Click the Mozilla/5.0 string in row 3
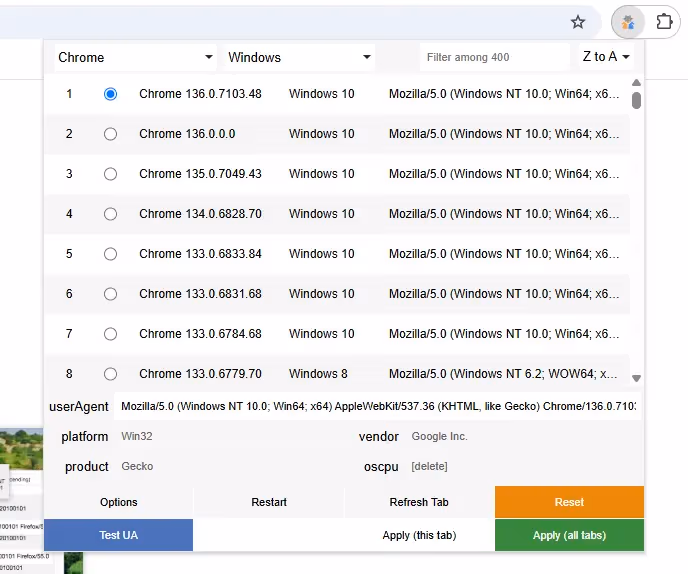This screenshot has height=574, width=688. 504,174
